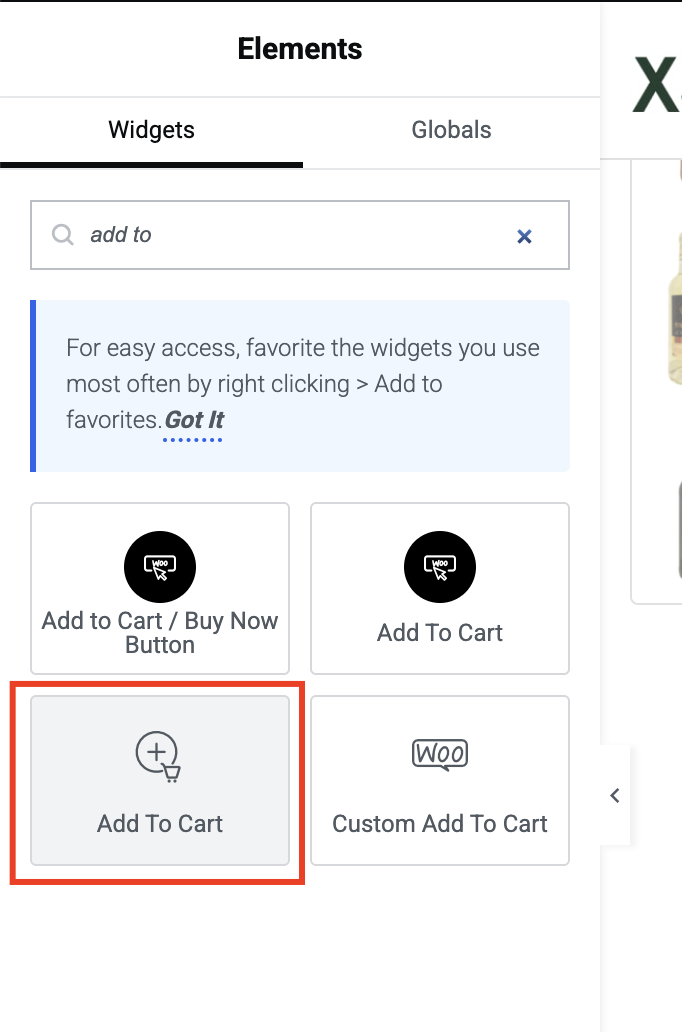Select 'Add to Cart / Buy Now Button' label
The width and height of the screenshot is (682, 1032).
(x=160, y=632)
